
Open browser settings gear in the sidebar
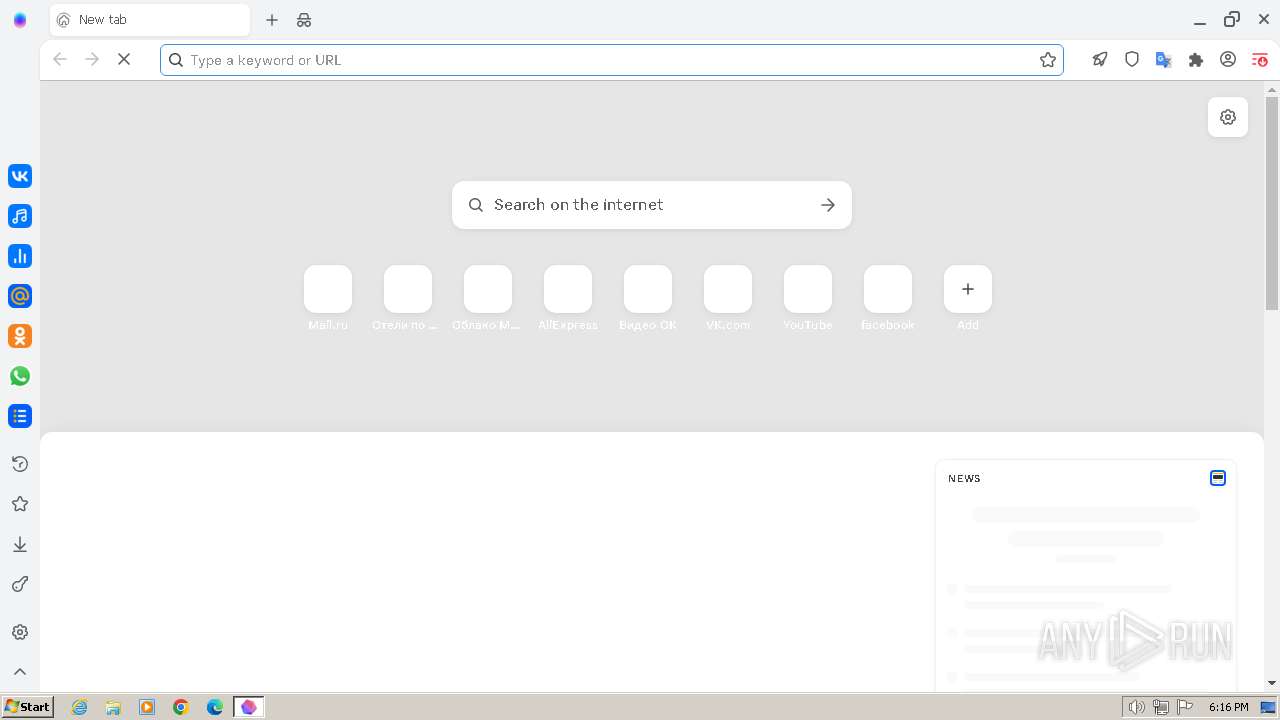click(20, 632)
